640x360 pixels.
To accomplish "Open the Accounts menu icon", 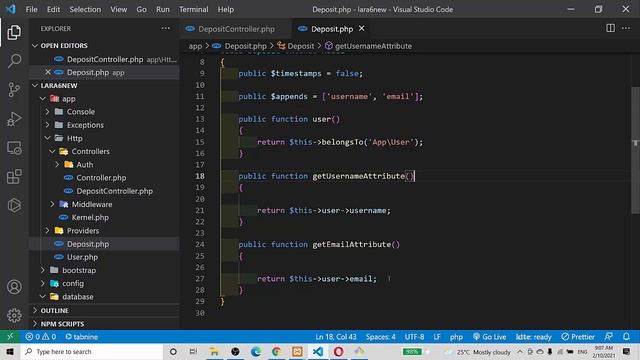I will tap(14, 287).
